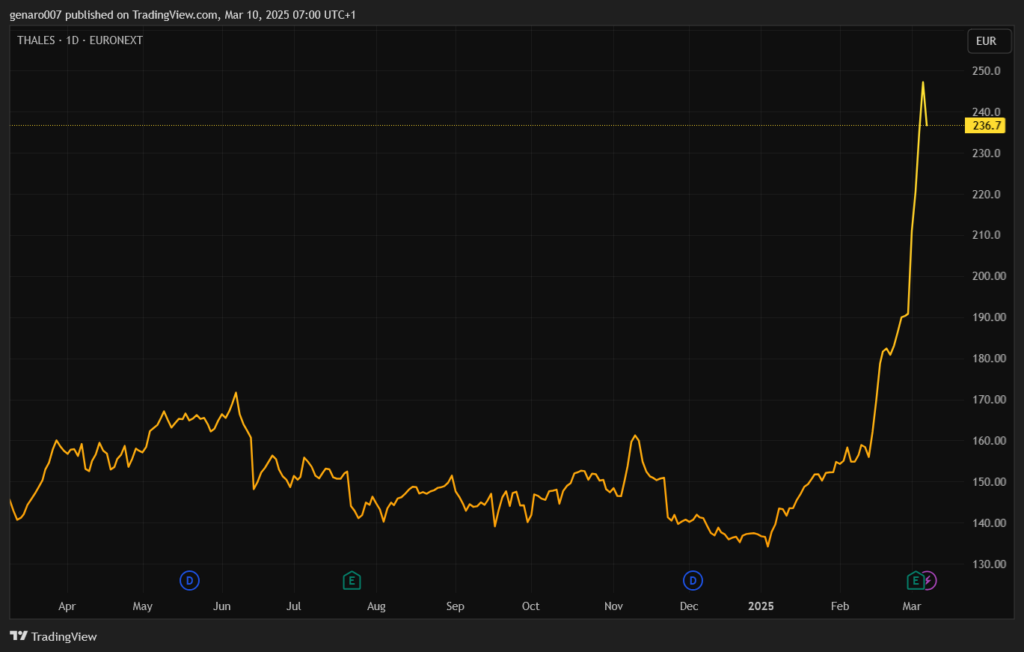Click the Apr label on time axis

click(x=67, y=606)
